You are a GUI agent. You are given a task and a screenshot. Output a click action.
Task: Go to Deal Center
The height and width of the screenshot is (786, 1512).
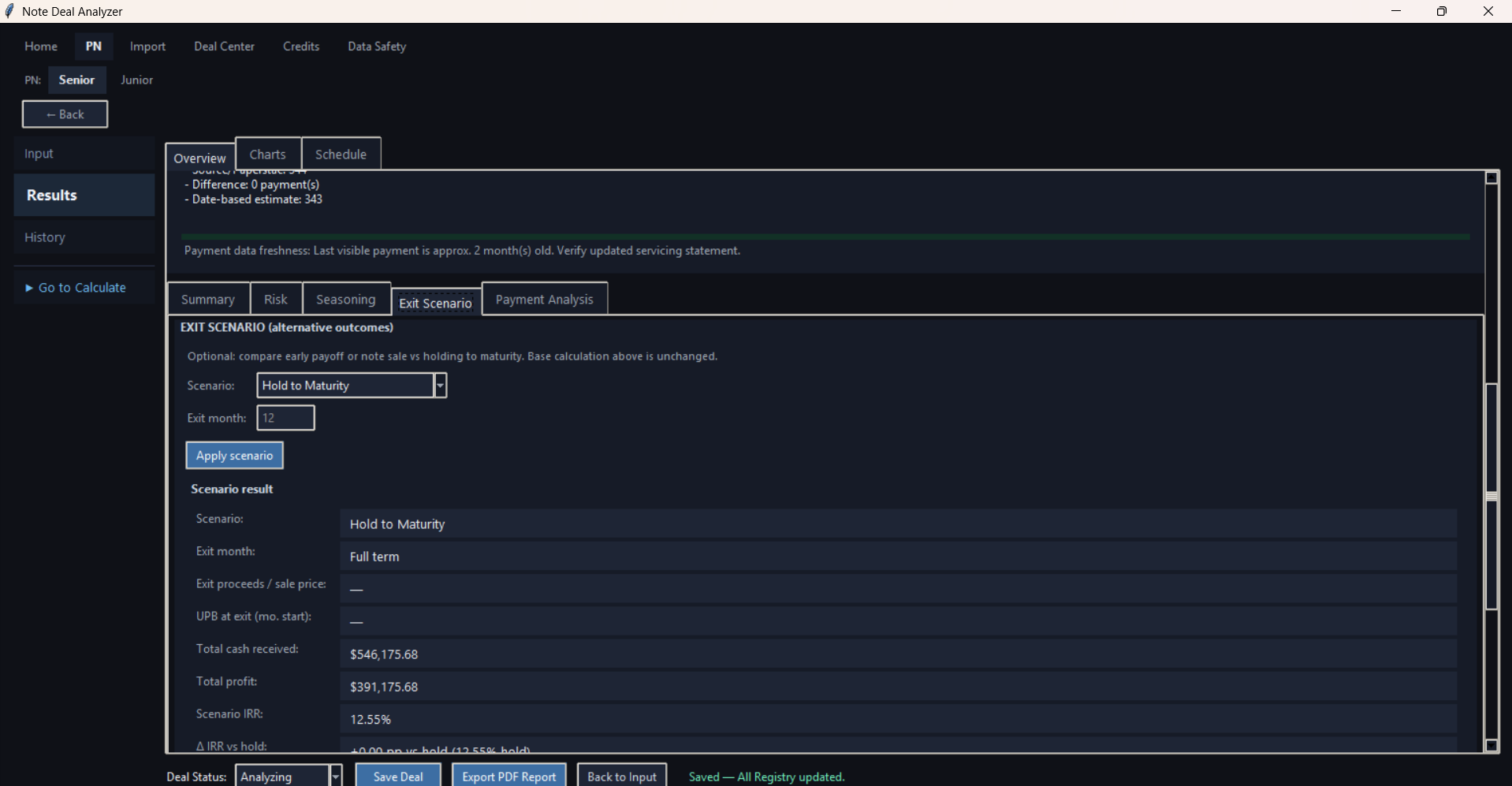click(x=225, y=47)
